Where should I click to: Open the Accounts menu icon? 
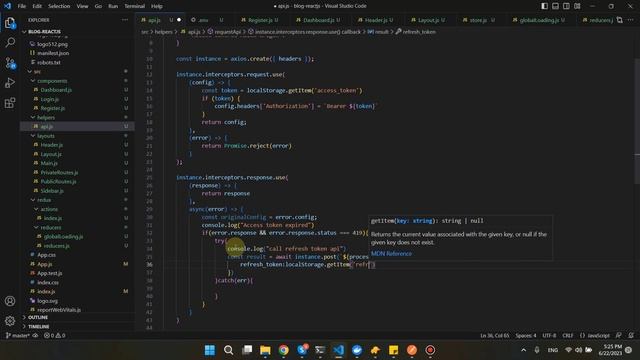[10, 301]
